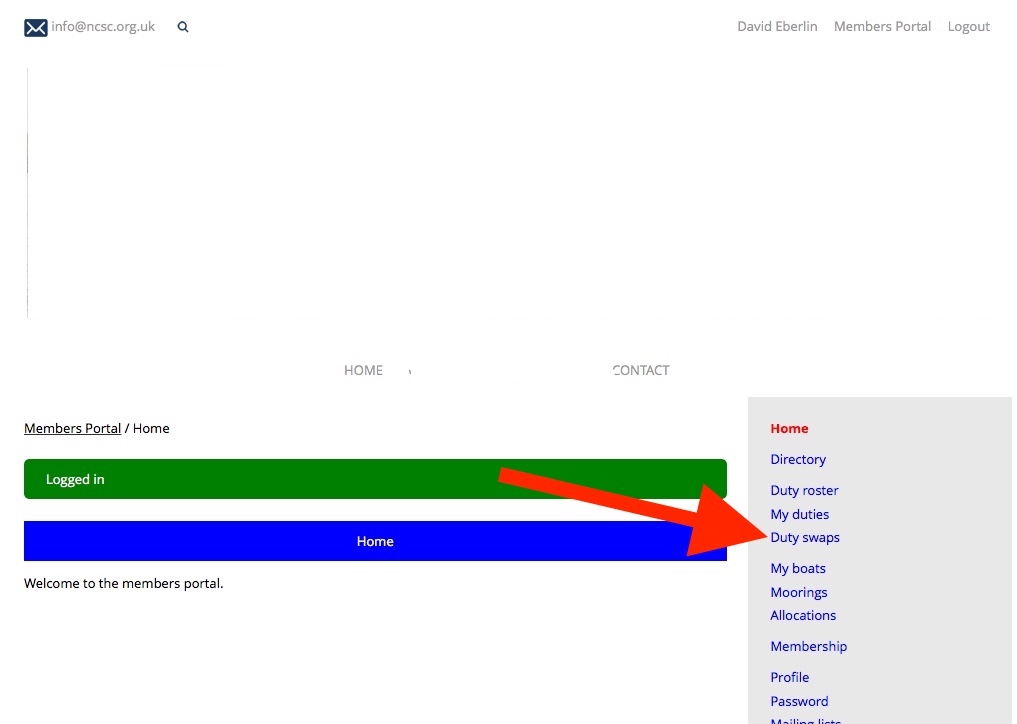The width and height of the screenshot is (1017, 724).
Task: Select HOME in the main navigation
Action: 363,370
